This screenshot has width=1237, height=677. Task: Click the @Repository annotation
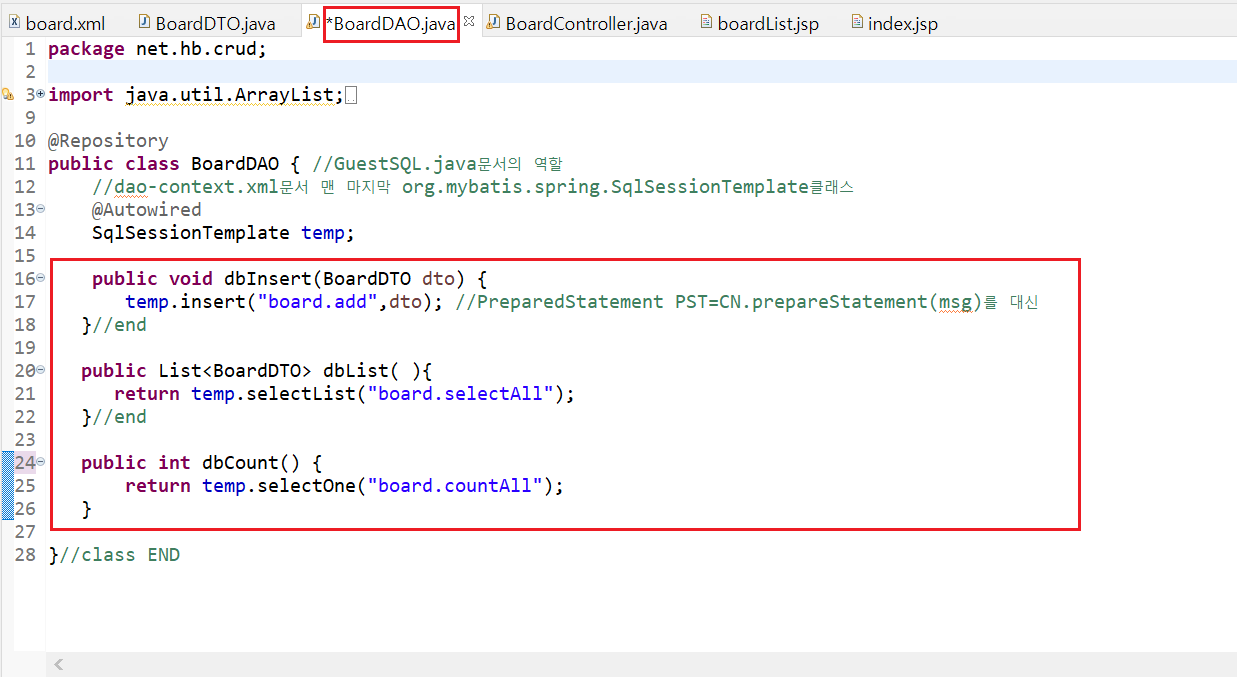(108, 141)
